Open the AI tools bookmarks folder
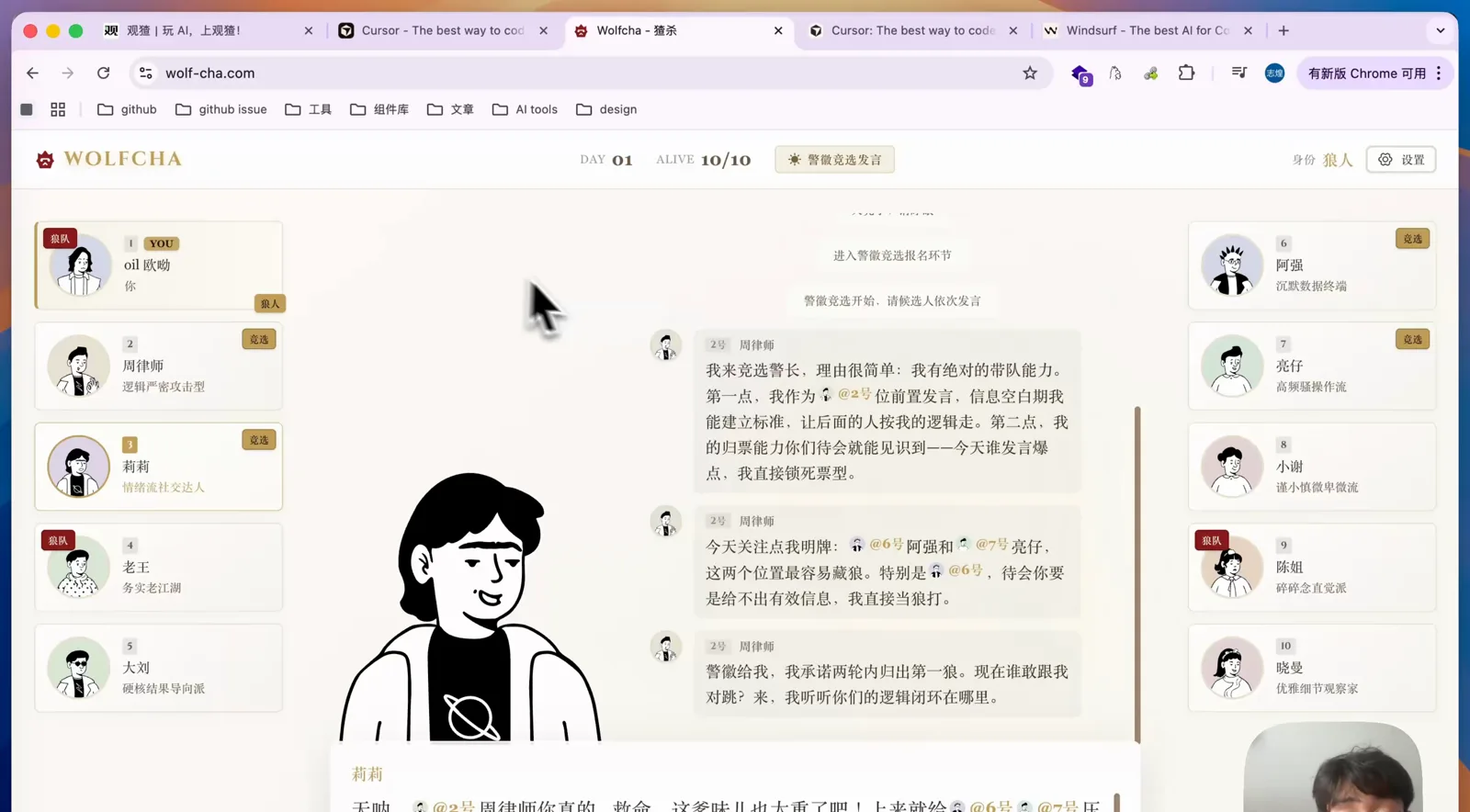Screen dimensions: 1470x812 (x=525, y=109)
